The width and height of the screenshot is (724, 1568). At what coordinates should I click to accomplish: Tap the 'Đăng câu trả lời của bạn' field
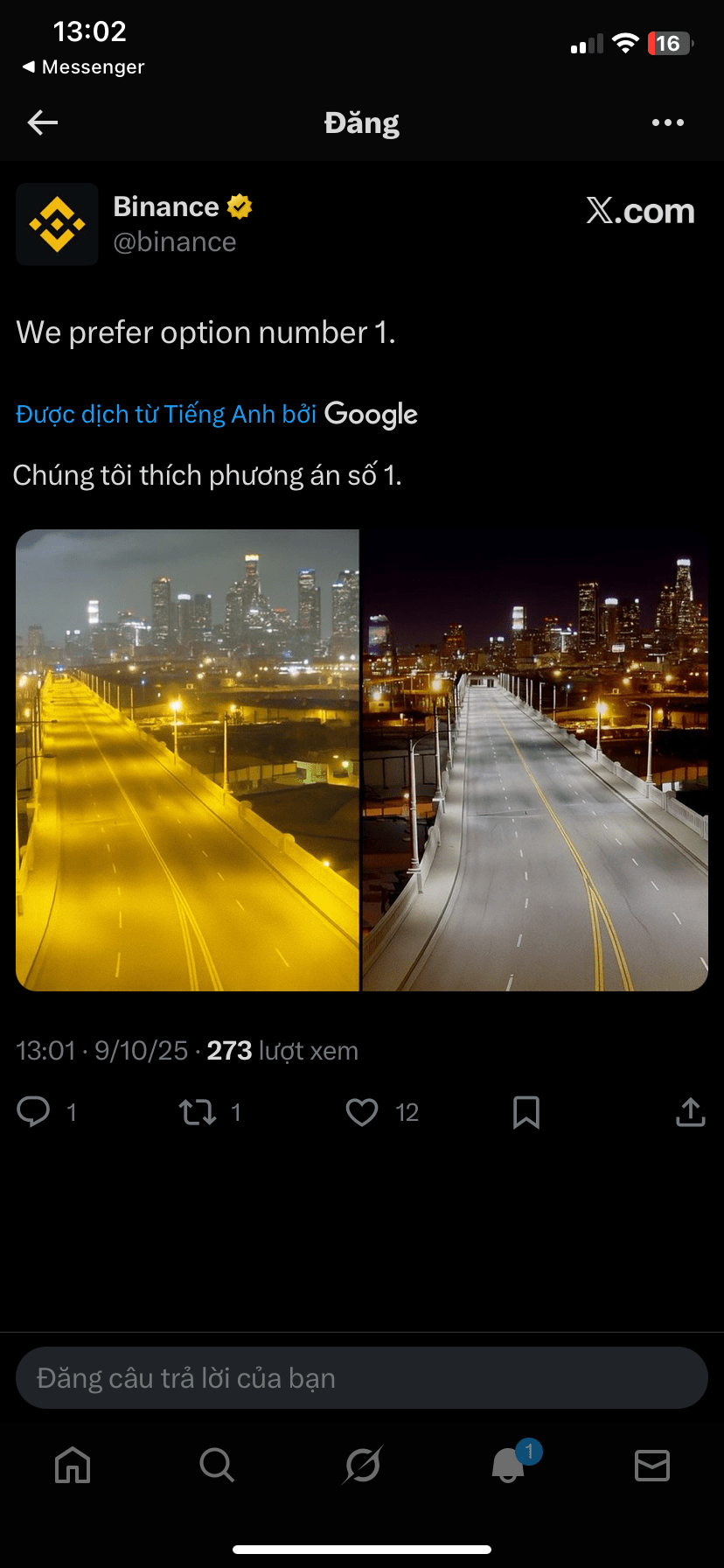pyautogui.click(x=362, y=1378)
